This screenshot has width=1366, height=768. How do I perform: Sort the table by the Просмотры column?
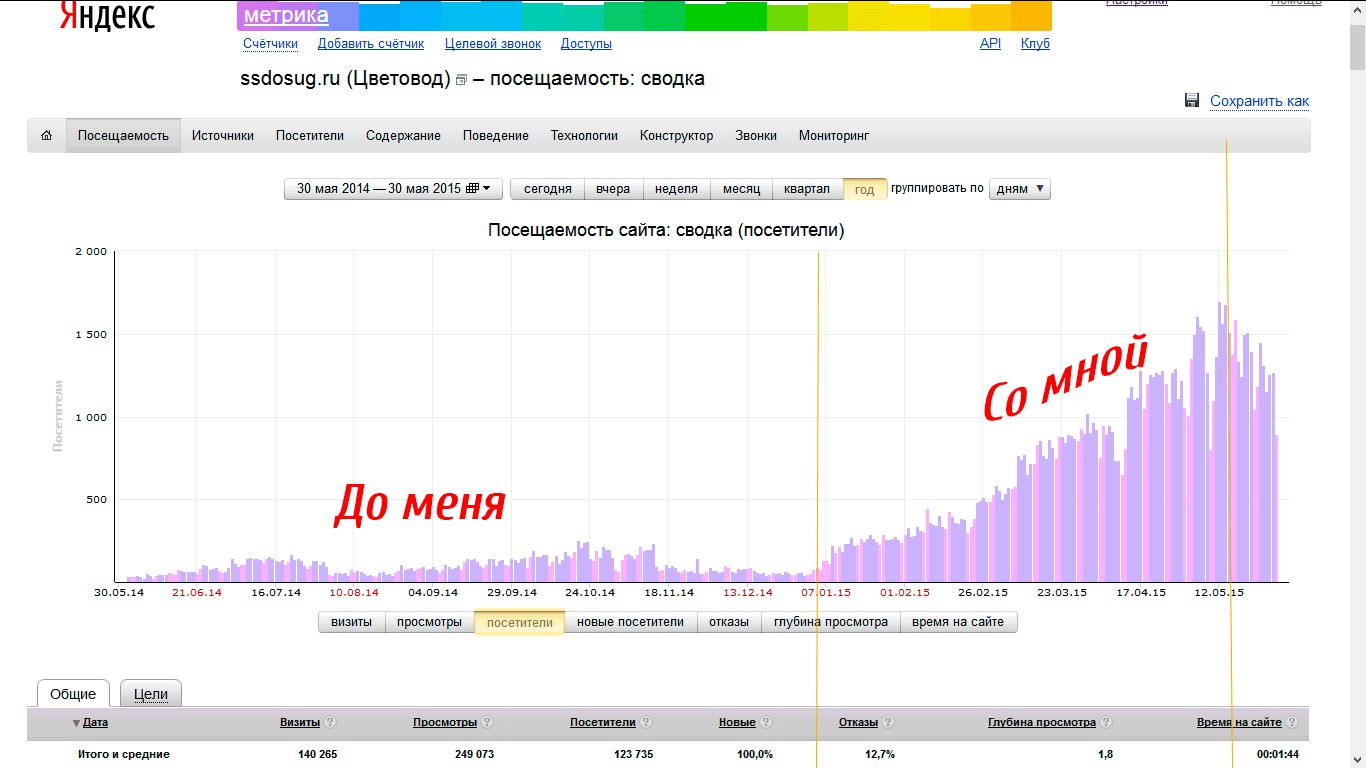click(444, 723)
